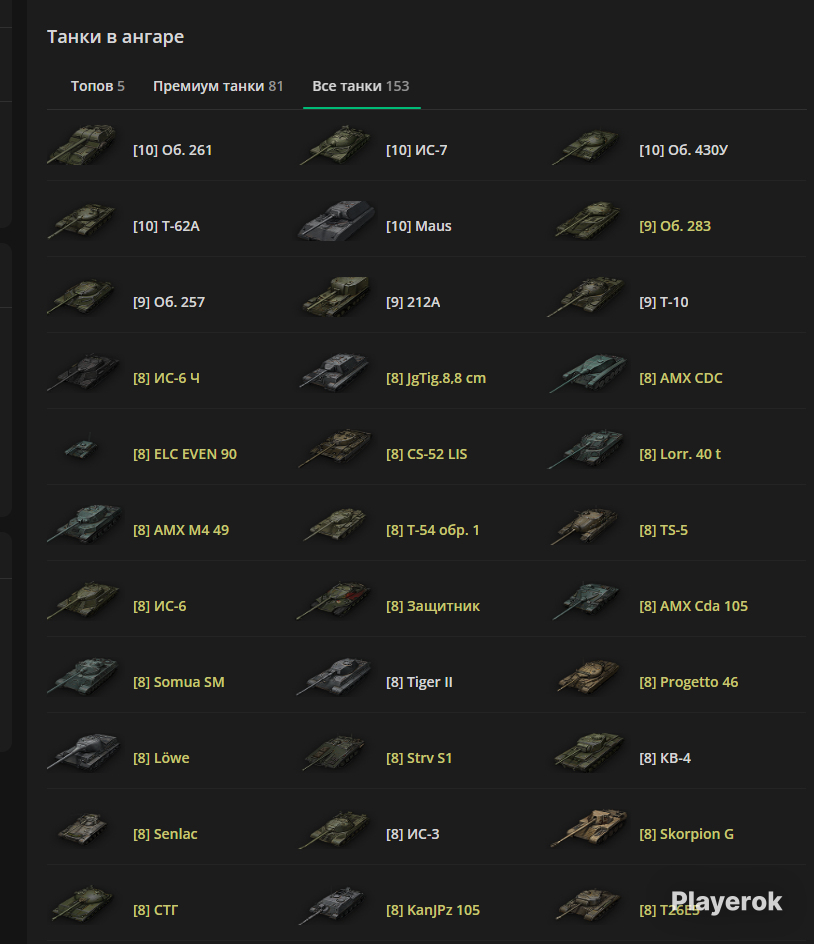
Task: Click the [8] СТГ label
Action: click(x=155, y=910)
